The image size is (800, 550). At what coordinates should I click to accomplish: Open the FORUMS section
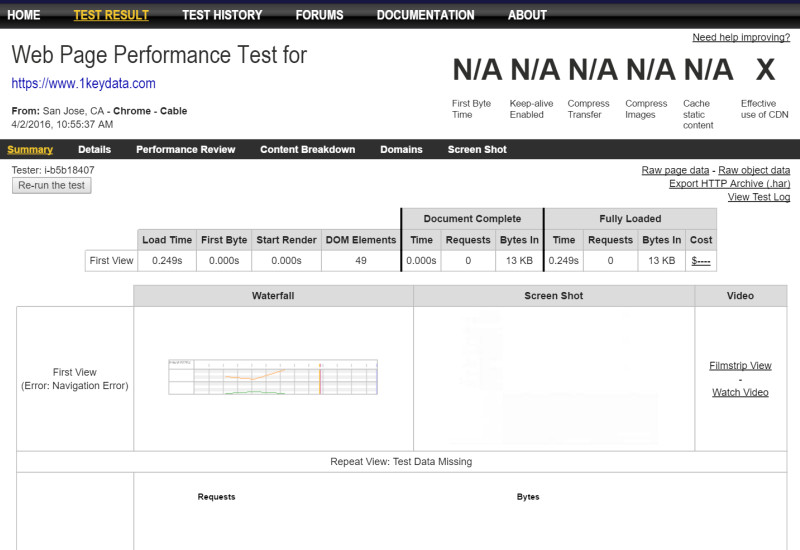tap(319, 15)
